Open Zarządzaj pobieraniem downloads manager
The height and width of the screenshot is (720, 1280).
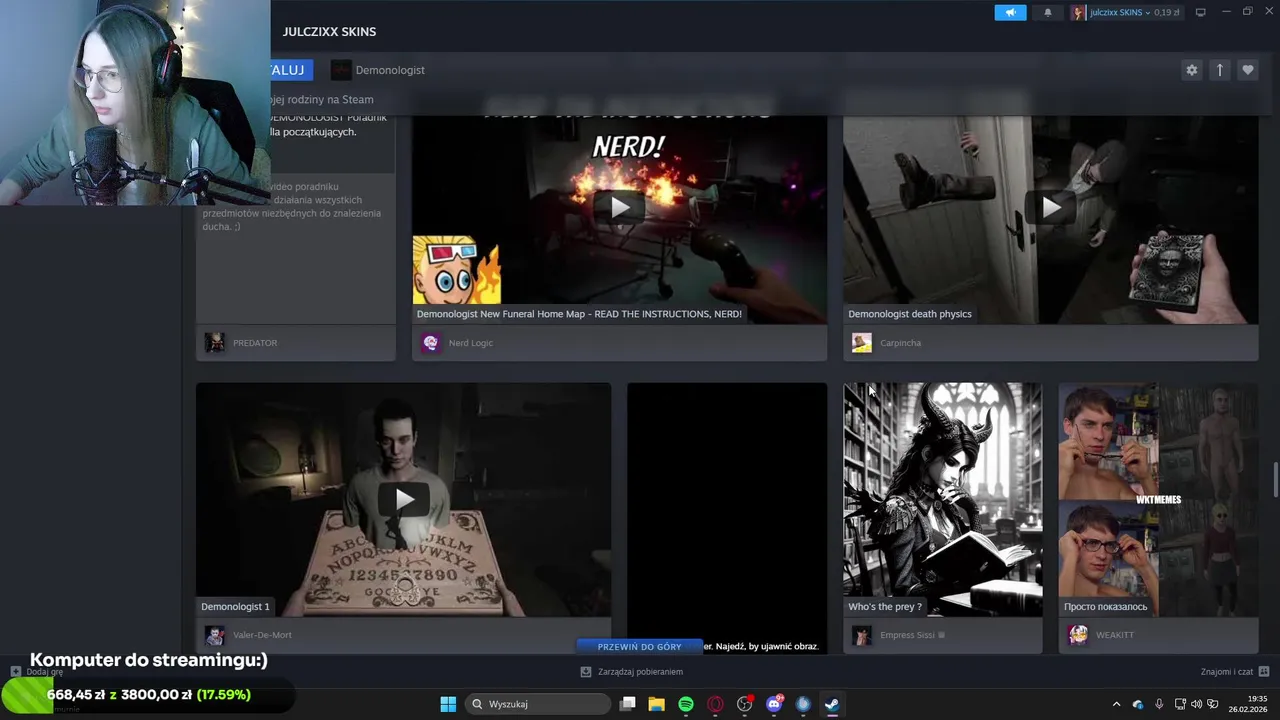pyautogui.click(x=631, y=672)
